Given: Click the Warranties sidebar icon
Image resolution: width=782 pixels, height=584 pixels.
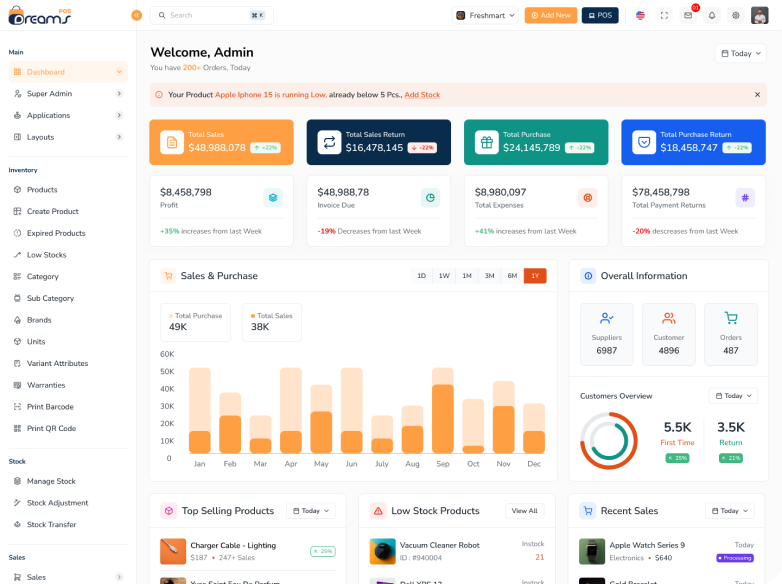Looking at the screenshot, I should click(x=17, y=385).
